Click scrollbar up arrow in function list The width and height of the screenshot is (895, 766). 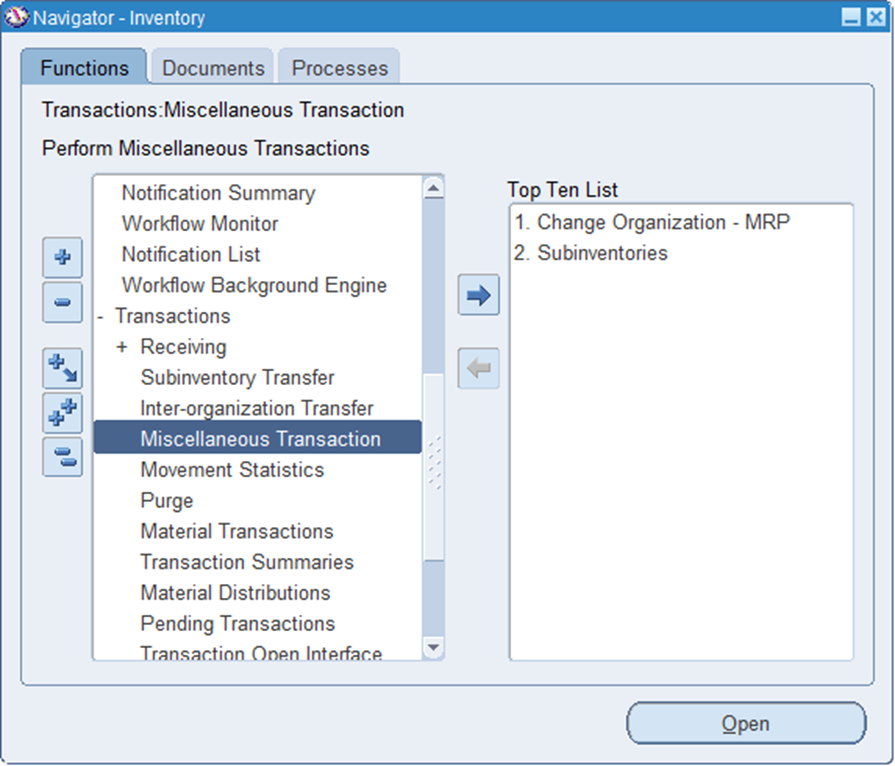point(433,187)
